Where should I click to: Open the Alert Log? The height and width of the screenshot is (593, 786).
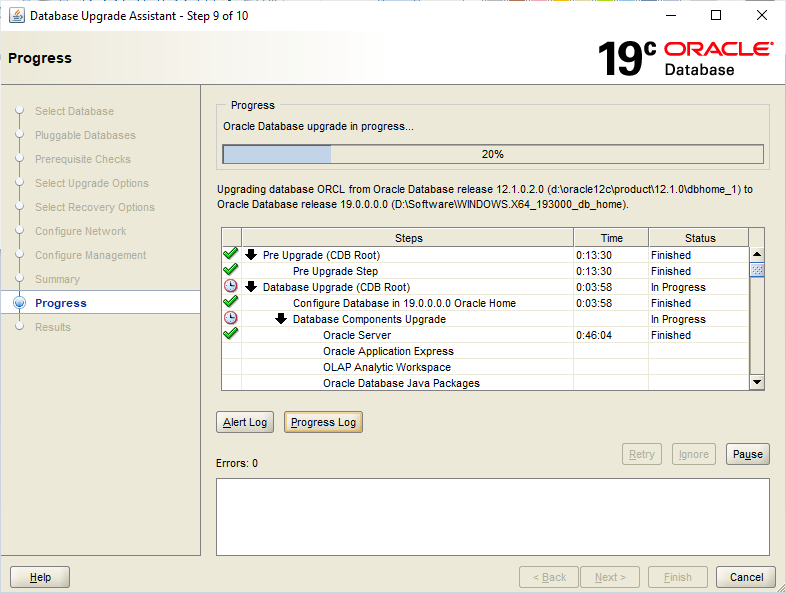click(245, 422)
